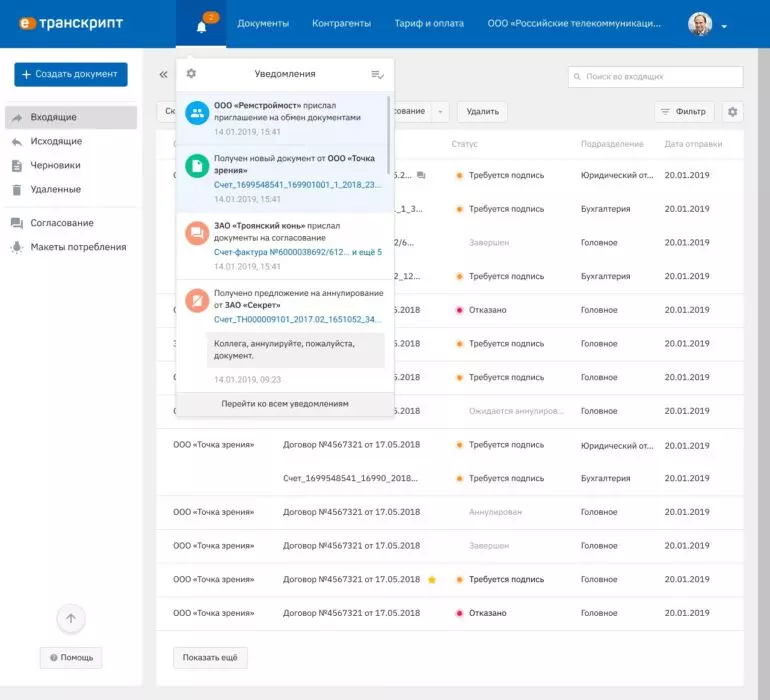
Task: Open Черновики folder
Action: 55,166
